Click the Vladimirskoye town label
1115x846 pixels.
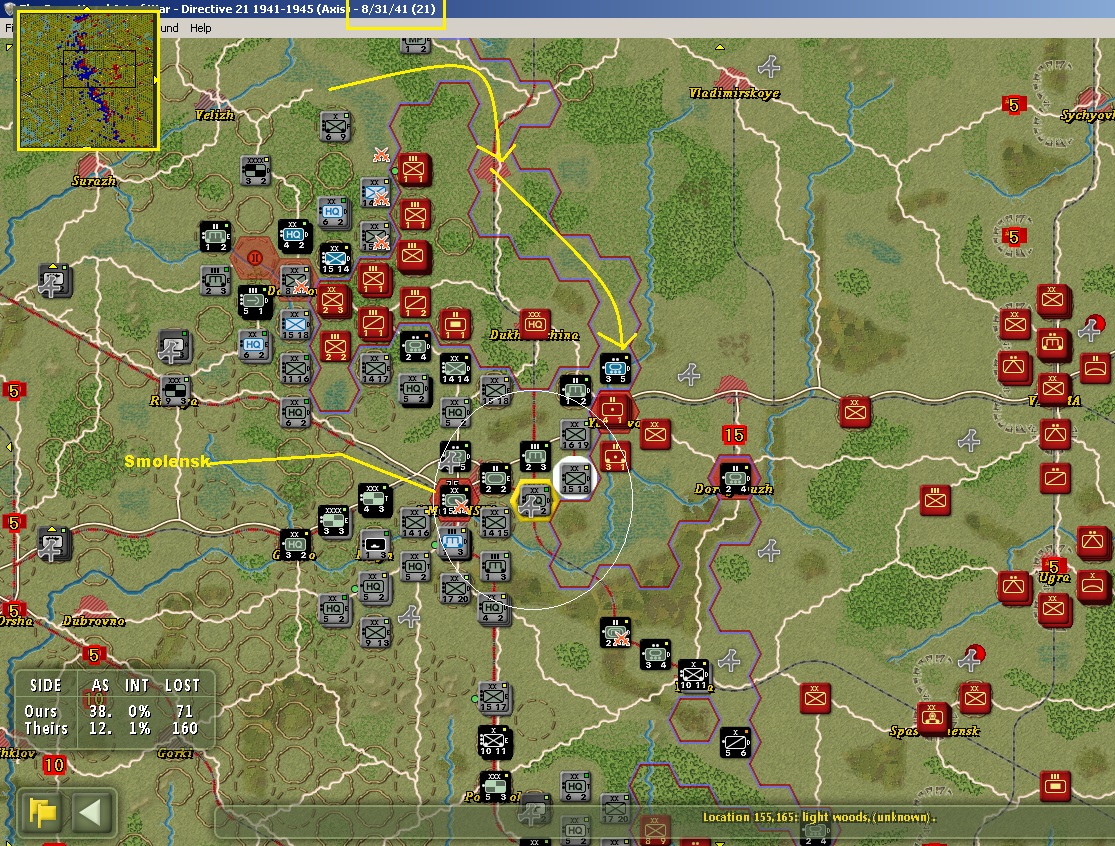tap(734, 93)
